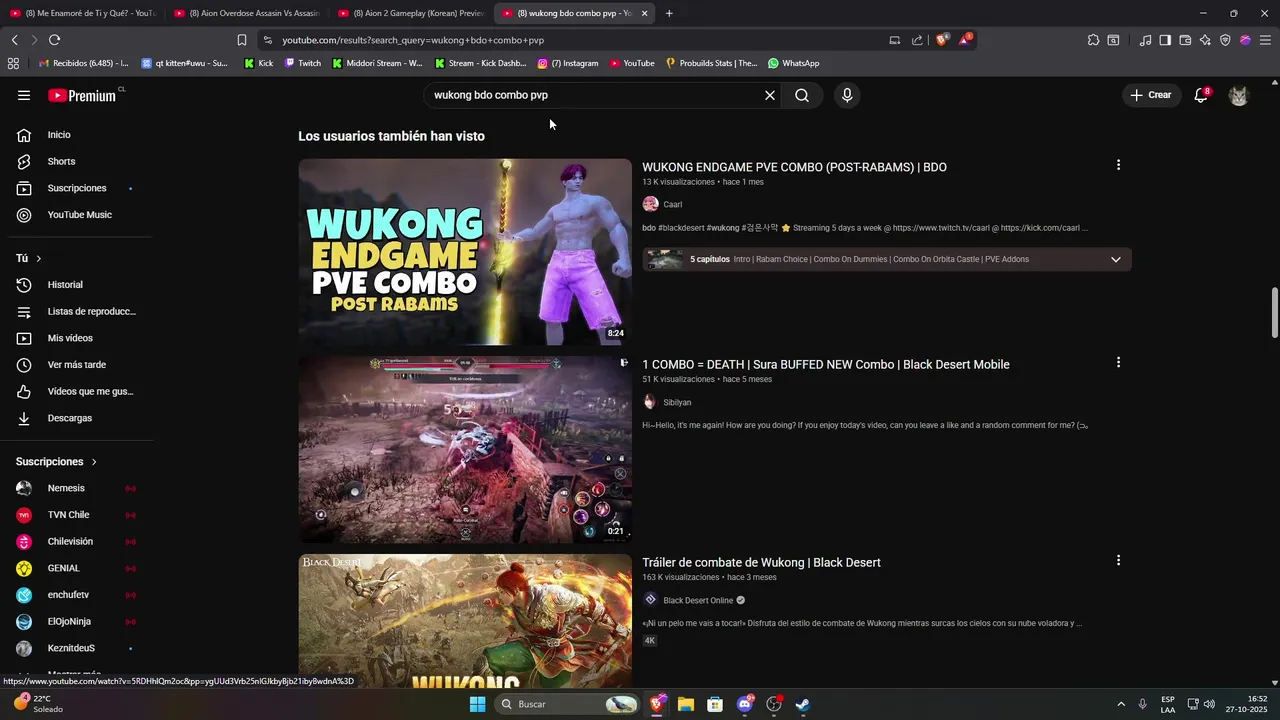Go back in browser history
1280x720 pixels.
(14, 40)
